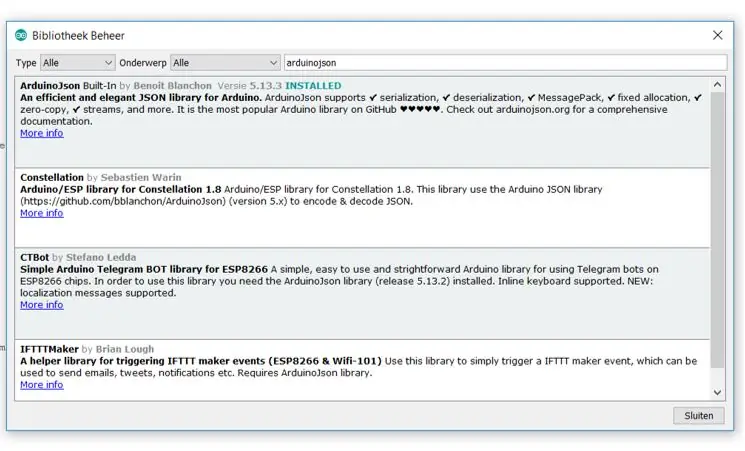This screenshot has width=745, height=451.
Task: Click 'A helper library for triggering IFTTT' heading
Action: pos(201,361)
